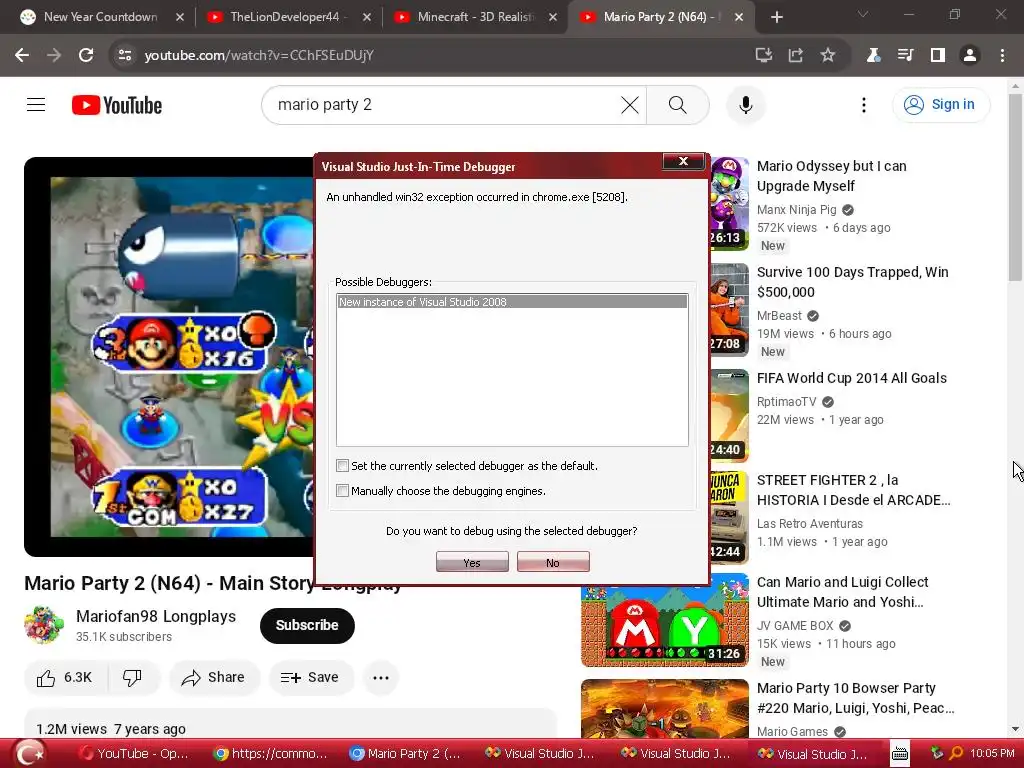
Task: Click the share page icon in address bar
Action: (x=795, y=56)
